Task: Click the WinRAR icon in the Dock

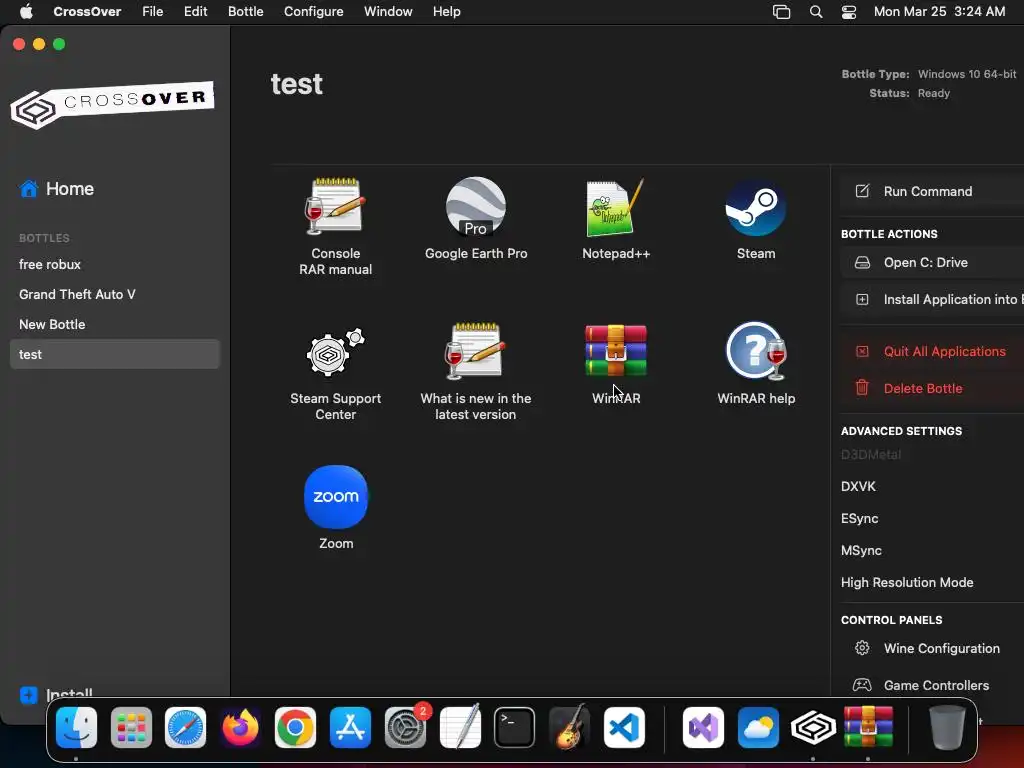Action: click(x=868, y=728)
